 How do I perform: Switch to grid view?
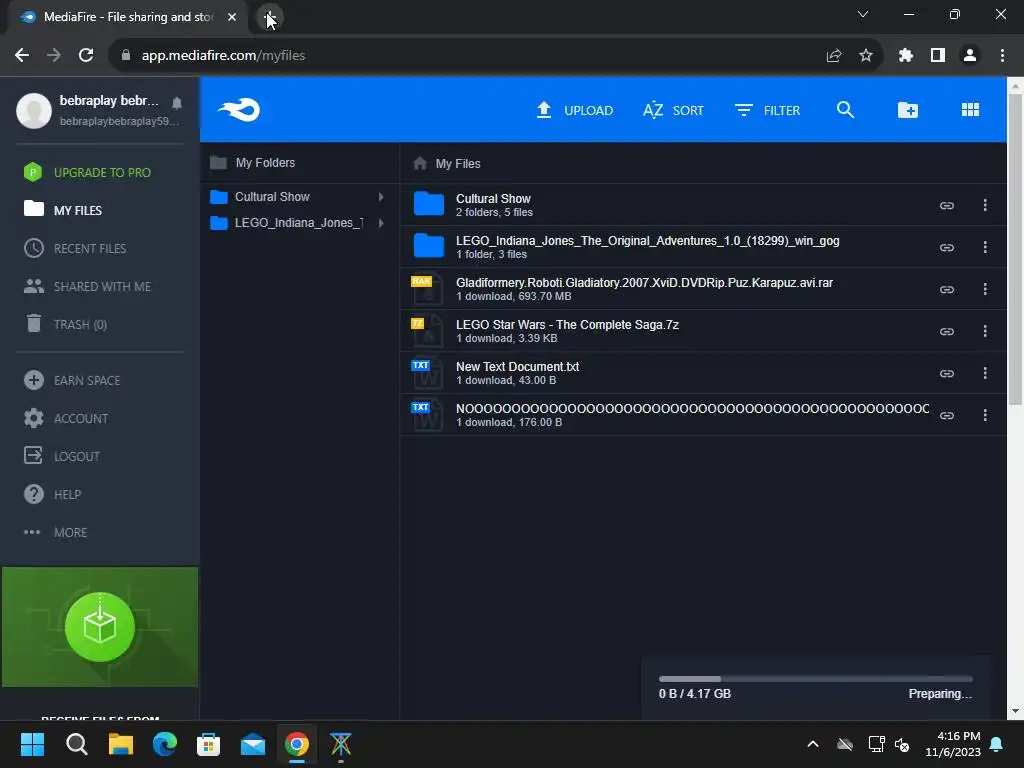[x=970, y=110]
